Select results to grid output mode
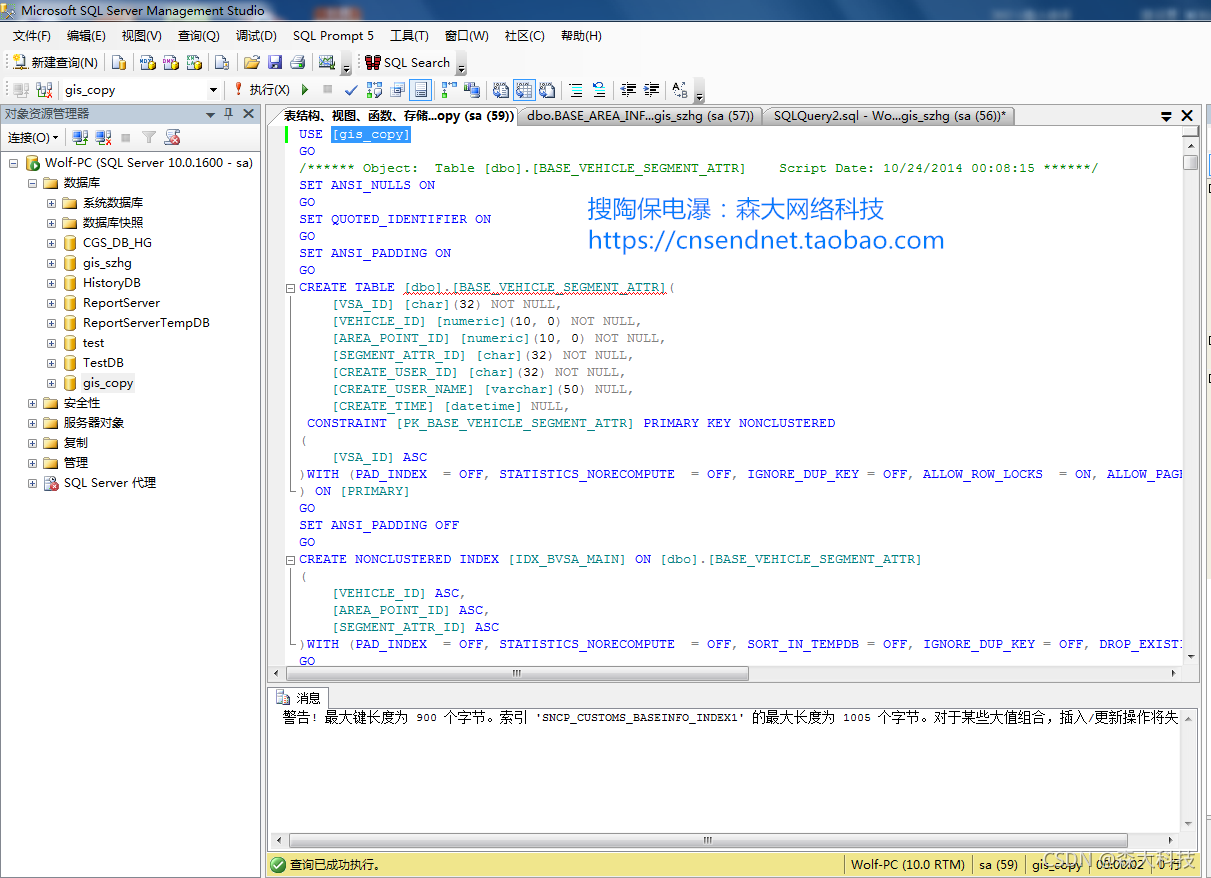Screen dimensions: 1211x878 point(524,90)
